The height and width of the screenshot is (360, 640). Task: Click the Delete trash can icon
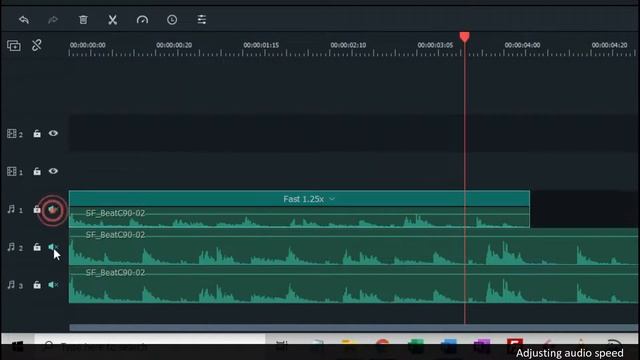83,20
